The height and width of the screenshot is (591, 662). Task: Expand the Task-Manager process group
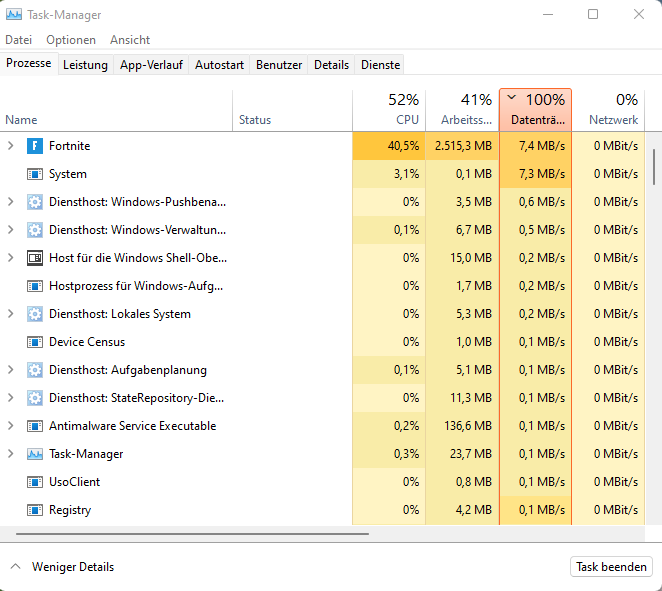[x=11, y=454]
